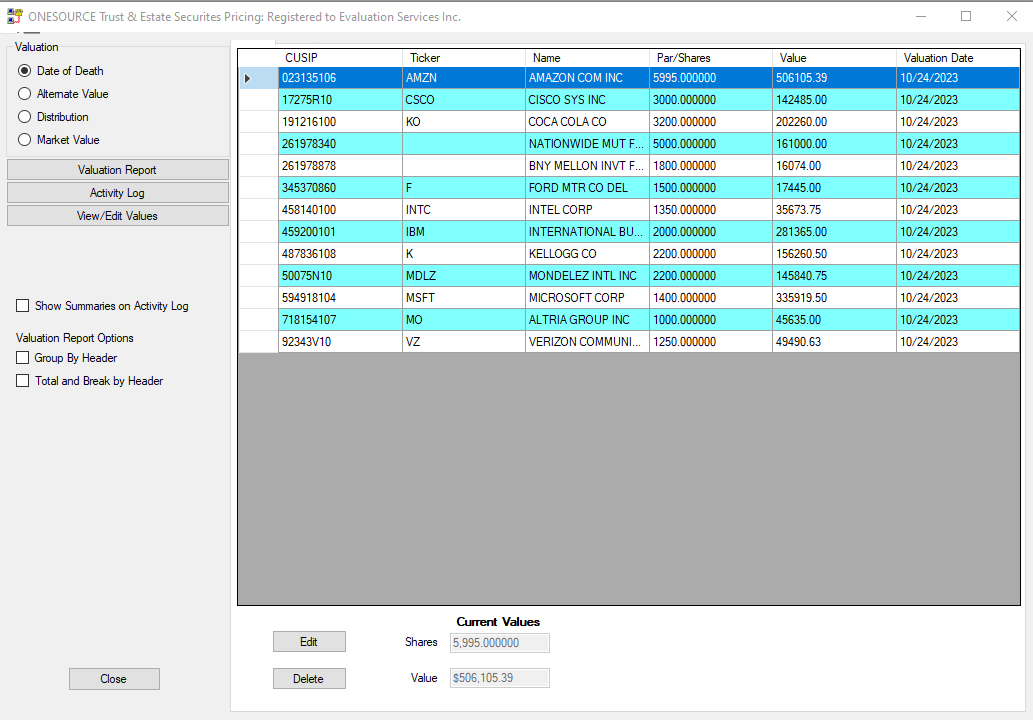Open the Activity Log
The width and height of the screenshot is (1033, 720).
[x=118, y=192]
